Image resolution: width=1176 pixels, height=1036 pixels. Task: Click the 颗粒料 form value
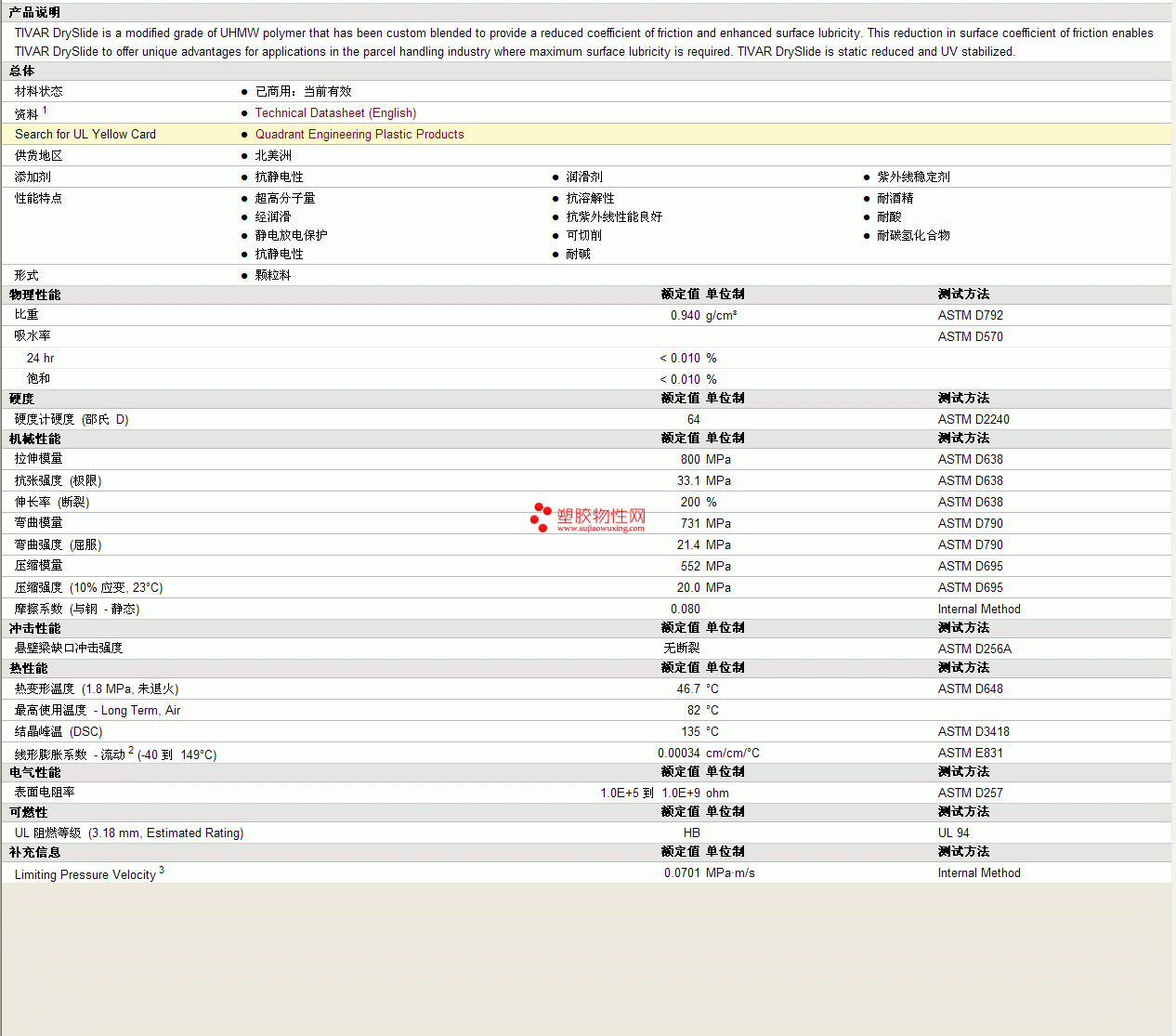pos(273,275)
